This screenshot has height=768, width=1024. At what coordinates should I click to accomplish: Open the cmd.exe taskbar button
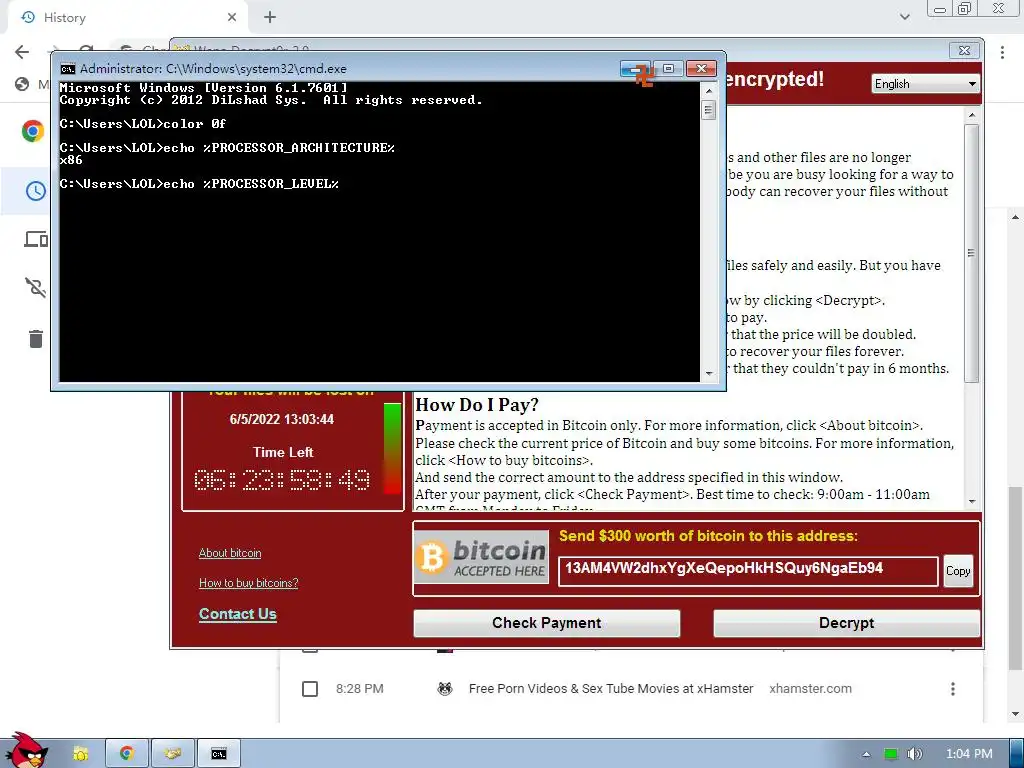point(219,754)
